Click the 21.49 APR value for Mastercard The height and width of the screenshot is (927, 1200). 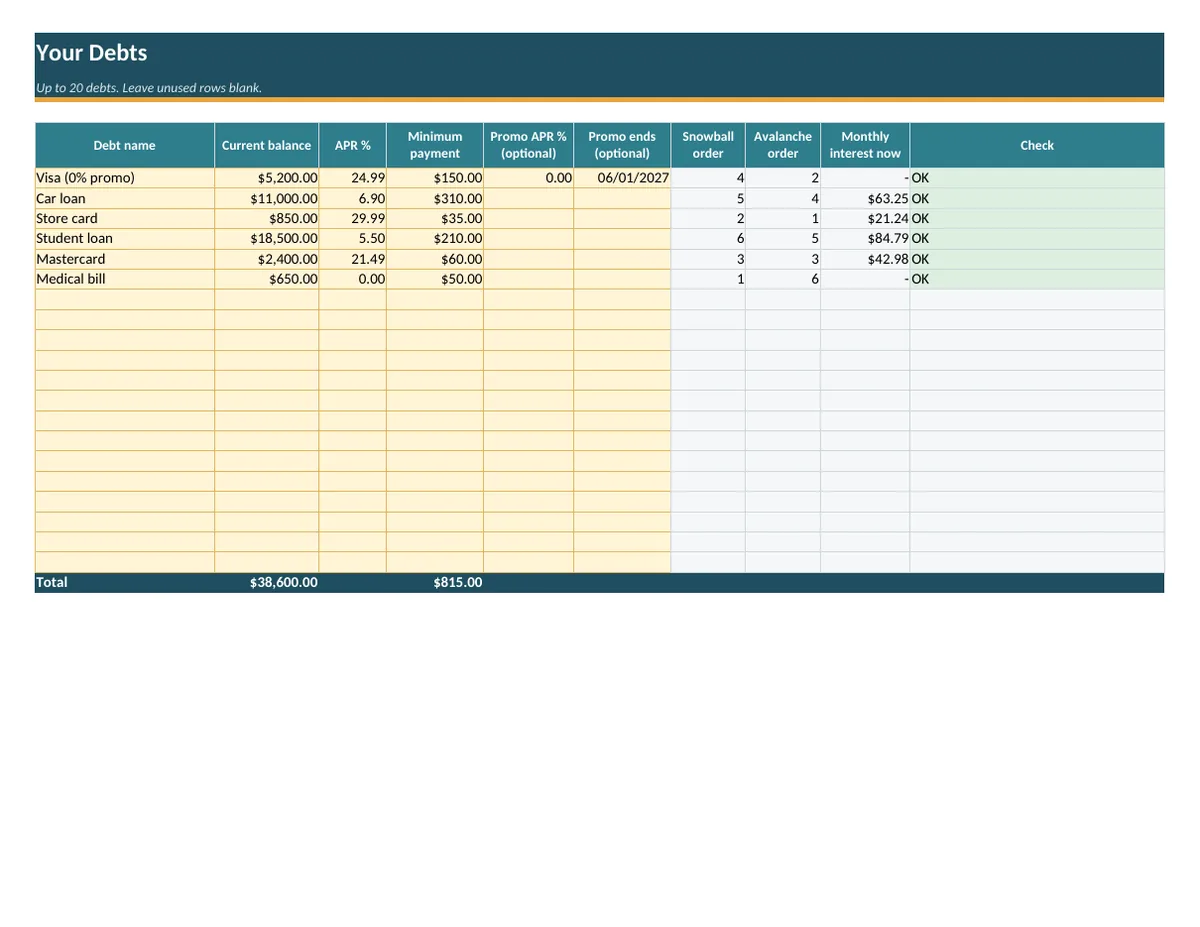pyautogui.click(x=352, y=259)
